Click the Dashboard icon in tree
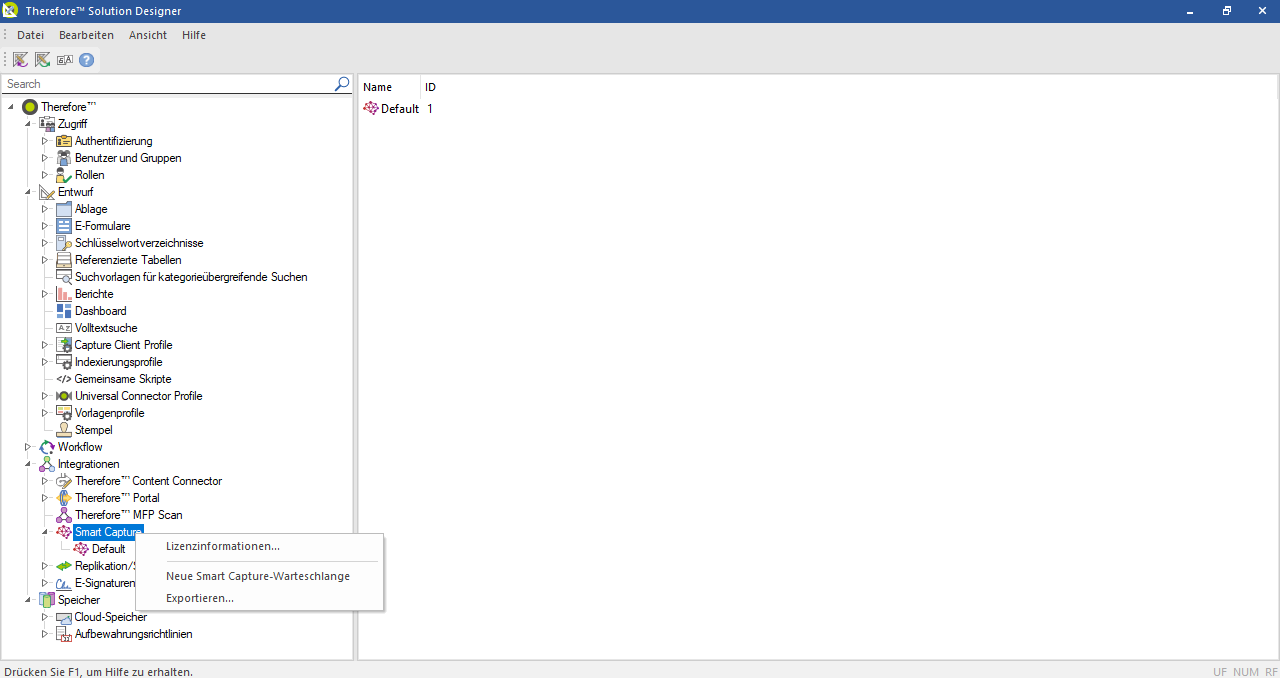The height and width of the screenshot is (678, 1280). coord(64,311)
